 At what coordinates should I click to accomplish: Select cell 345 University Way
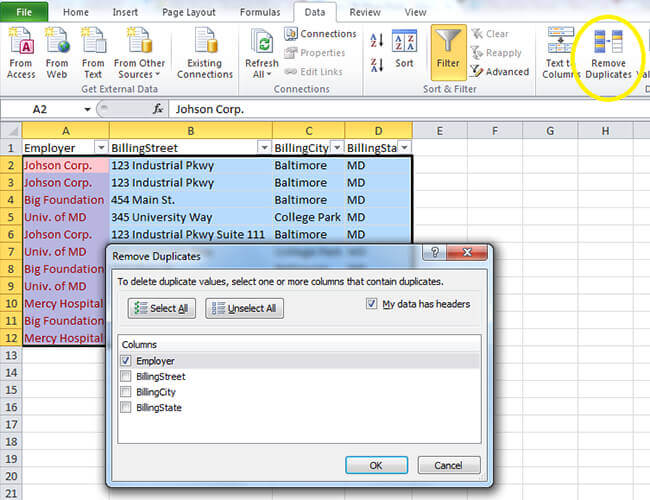click(191, 217)
